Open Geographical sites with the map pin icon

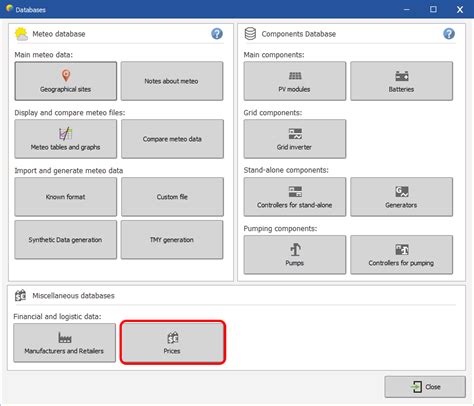tap(66, 81)
